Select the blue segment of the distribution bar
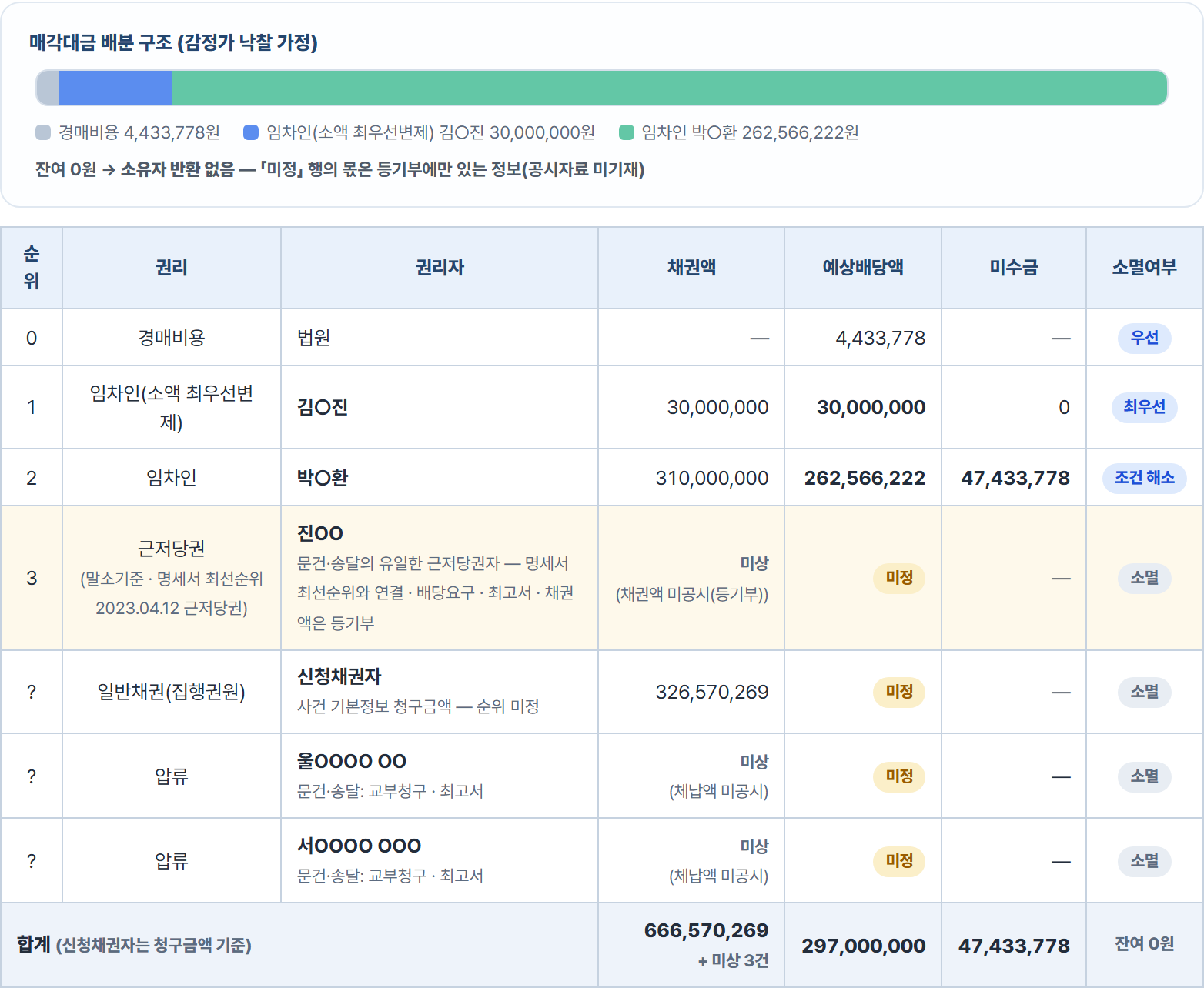Viewport: 1204px width, 988px height. [x=115, y=88]
